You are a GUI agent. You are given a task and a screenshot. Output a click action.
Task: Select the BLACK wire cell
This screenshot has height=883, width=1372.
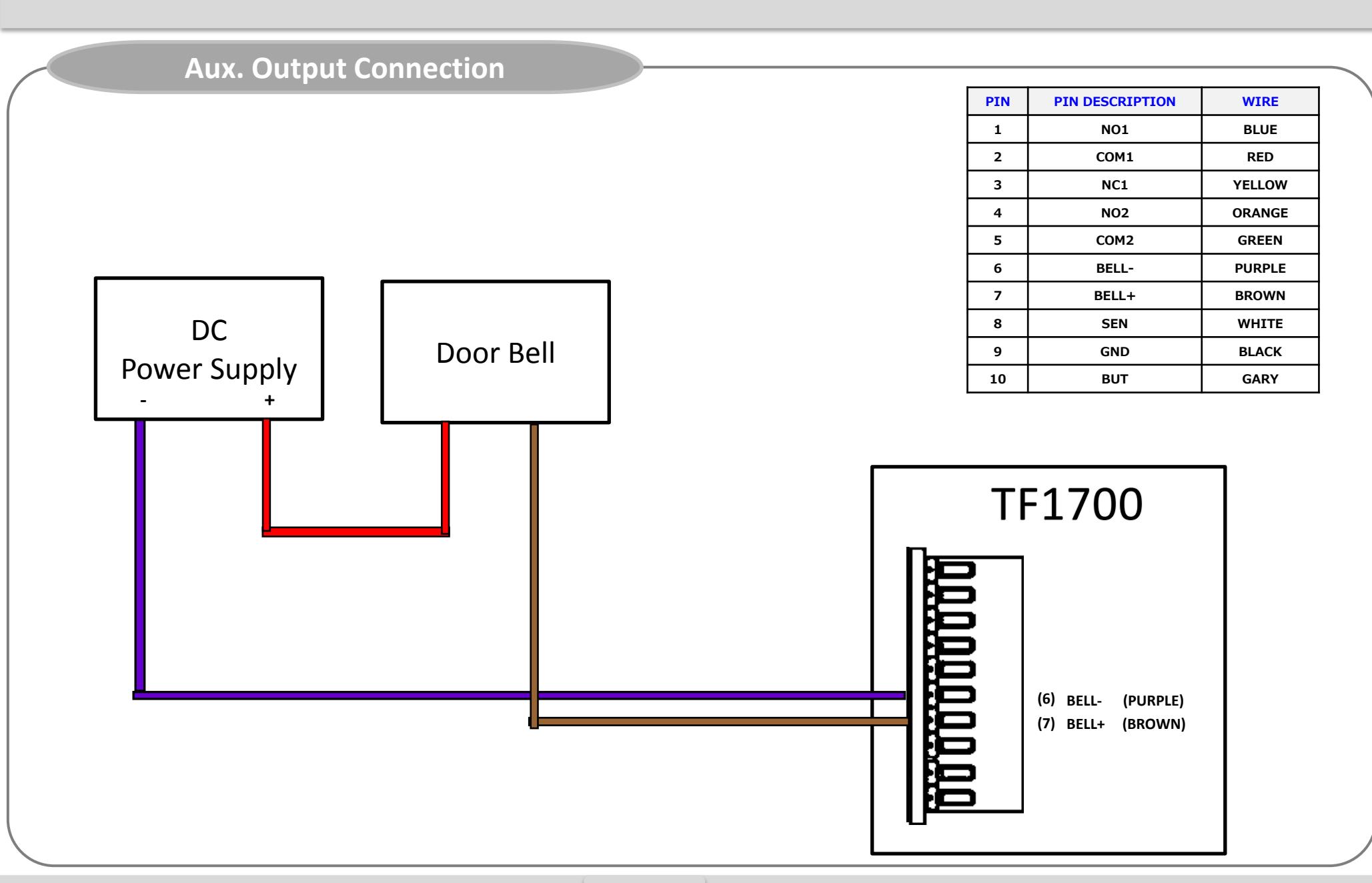(1260, 351)
